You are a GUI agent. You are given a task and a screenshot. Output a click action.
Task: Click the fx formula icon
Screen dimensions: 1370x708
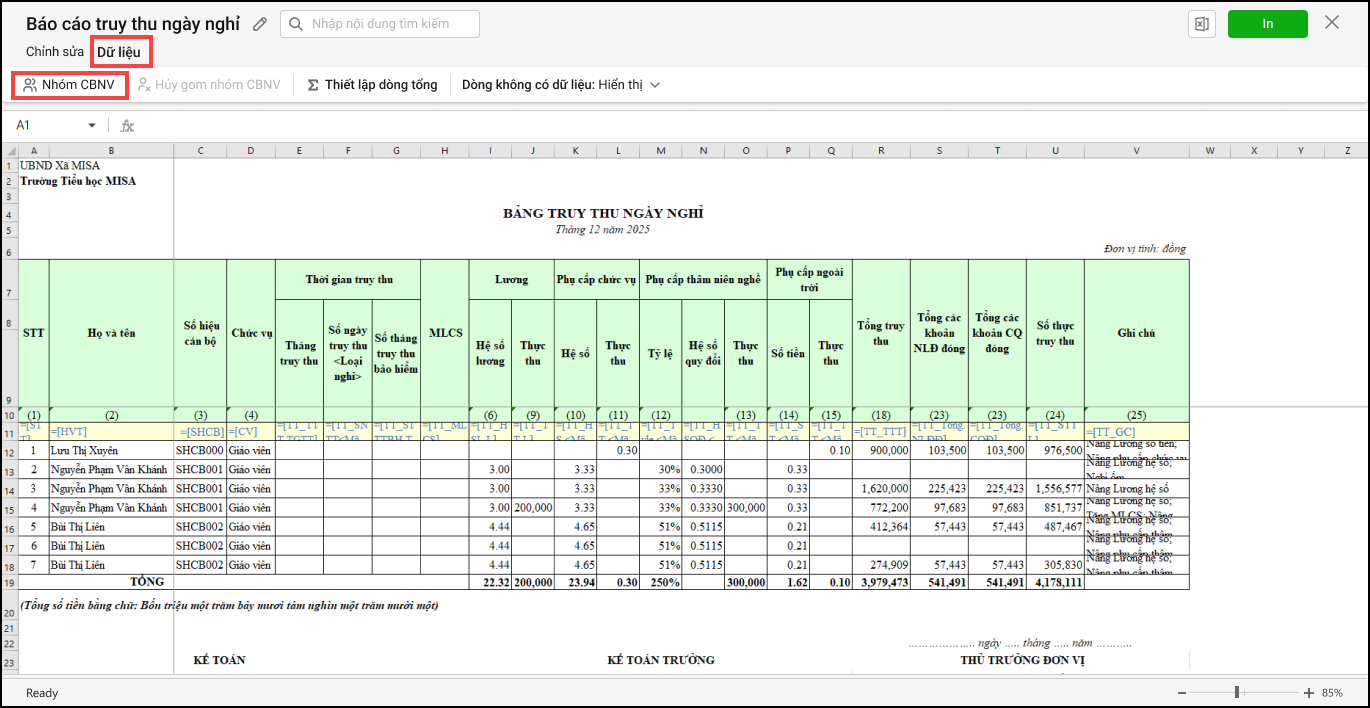tap(127, 126)
